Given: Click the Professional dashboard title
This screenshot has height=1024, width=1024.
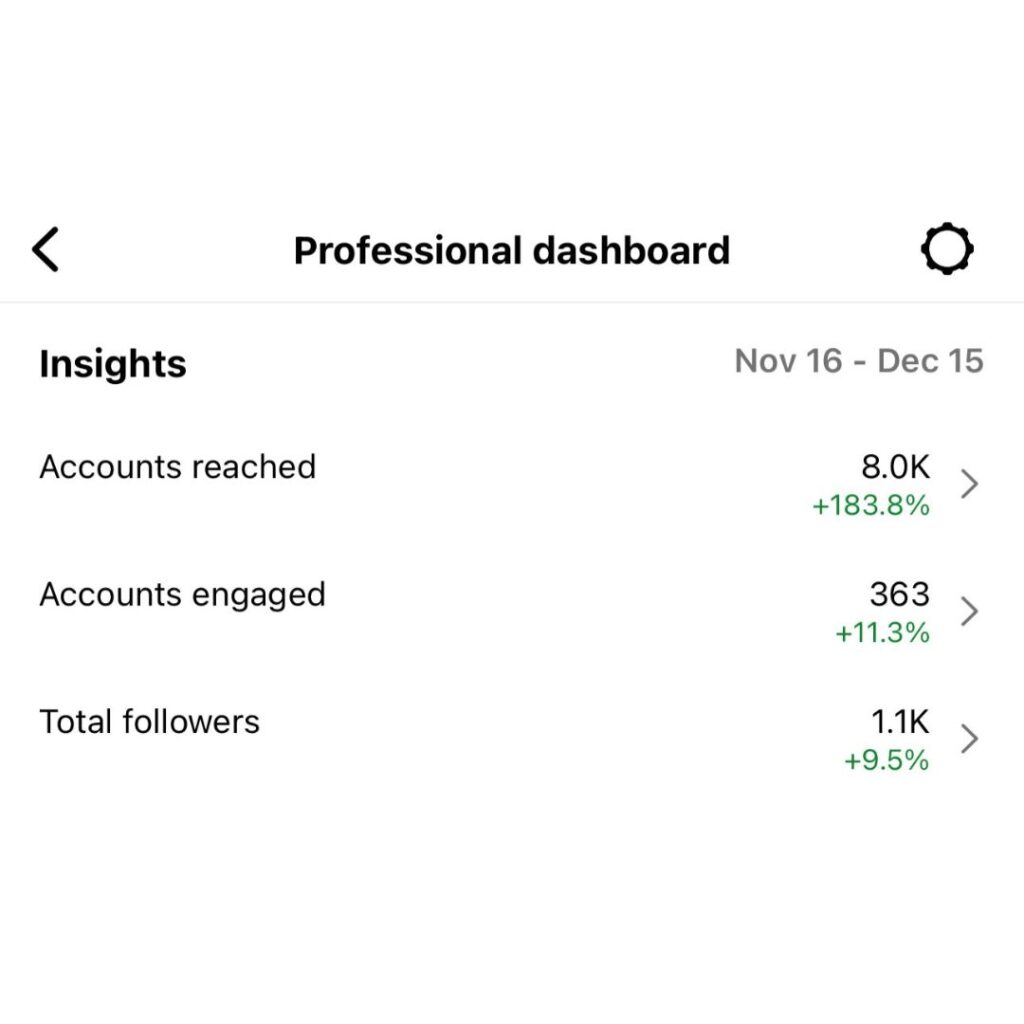Looking at the screenshot, I should click(x=511, y=250).
